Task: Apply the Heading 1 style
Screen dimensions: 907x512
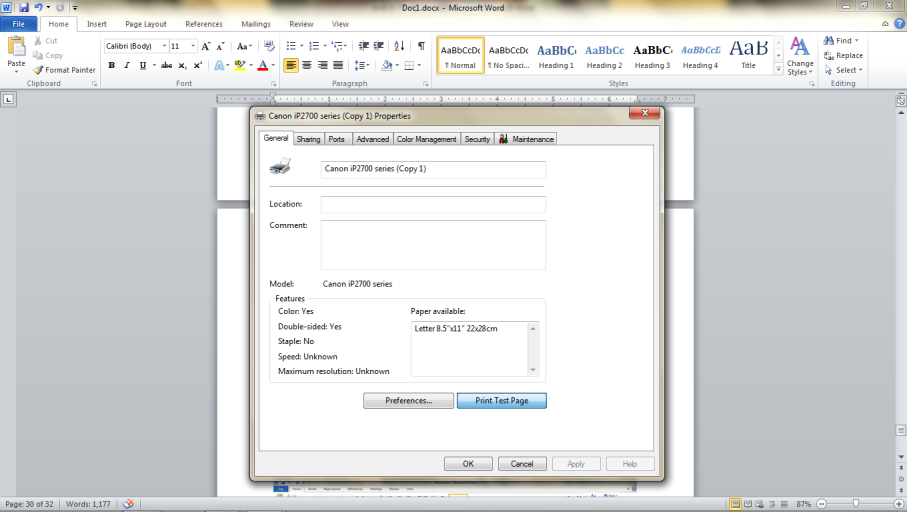Action: click(556, 56)
